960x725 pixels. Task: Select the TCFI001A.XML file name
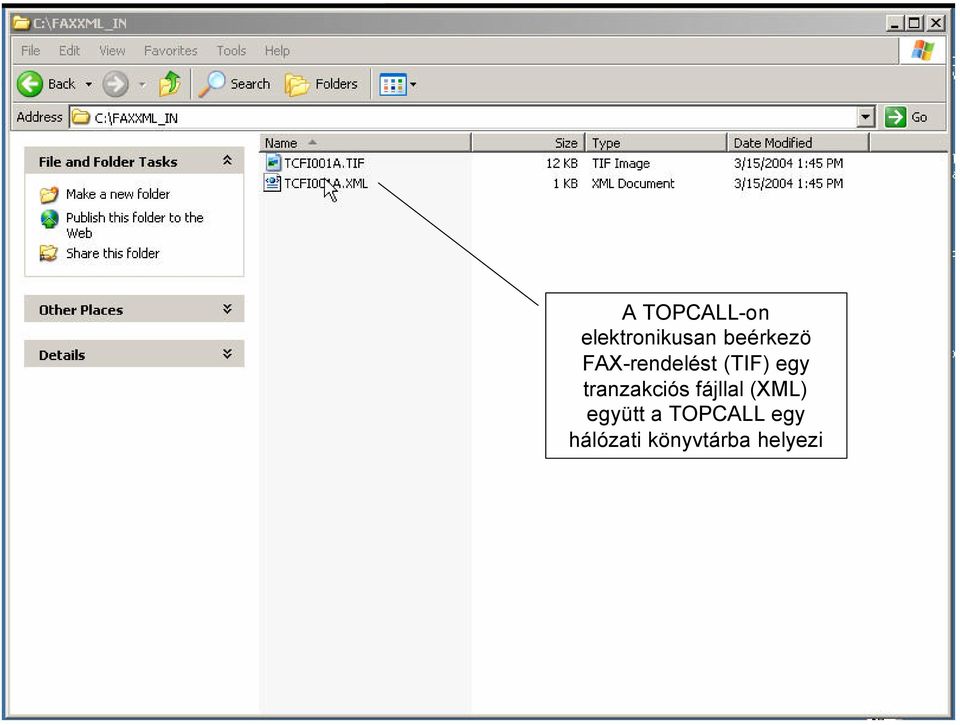coord(326,184)
